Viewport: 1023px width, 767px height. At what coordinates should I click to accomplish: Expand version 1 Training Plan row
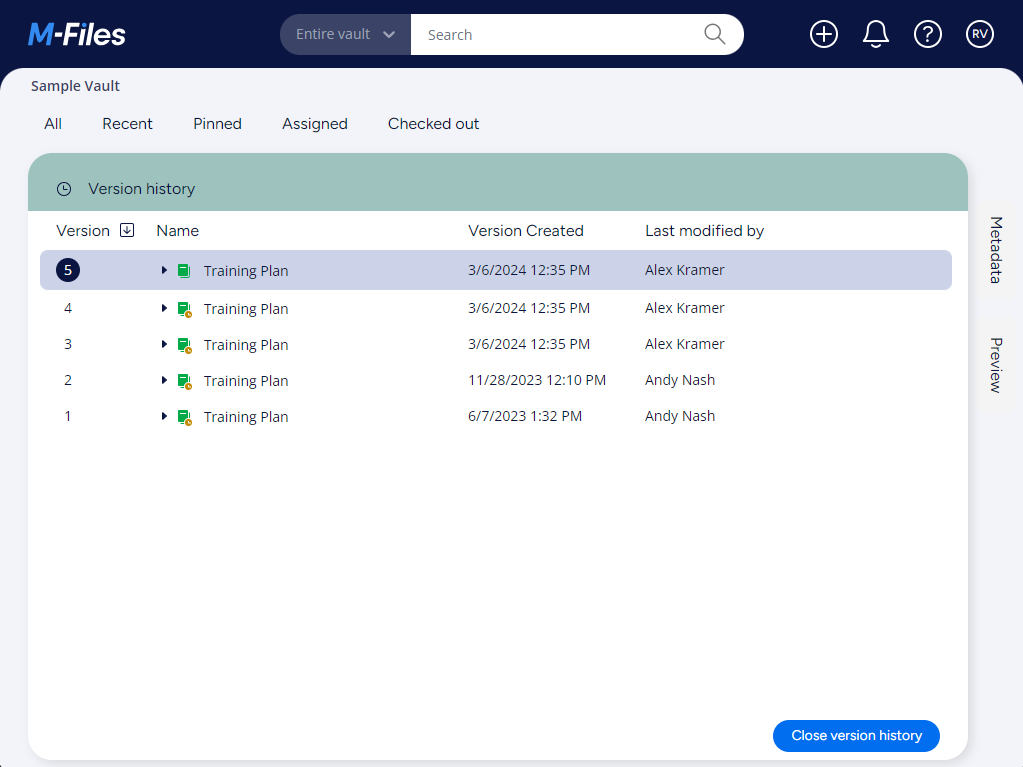[x=164, y=416]
